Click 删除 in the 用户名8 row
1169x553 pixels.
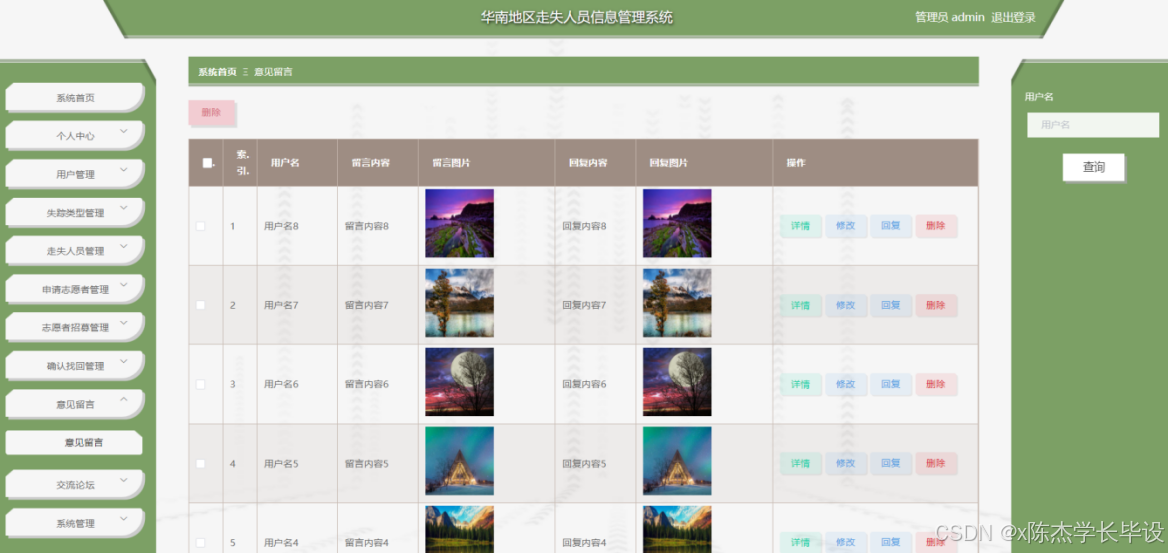(936, 226)
